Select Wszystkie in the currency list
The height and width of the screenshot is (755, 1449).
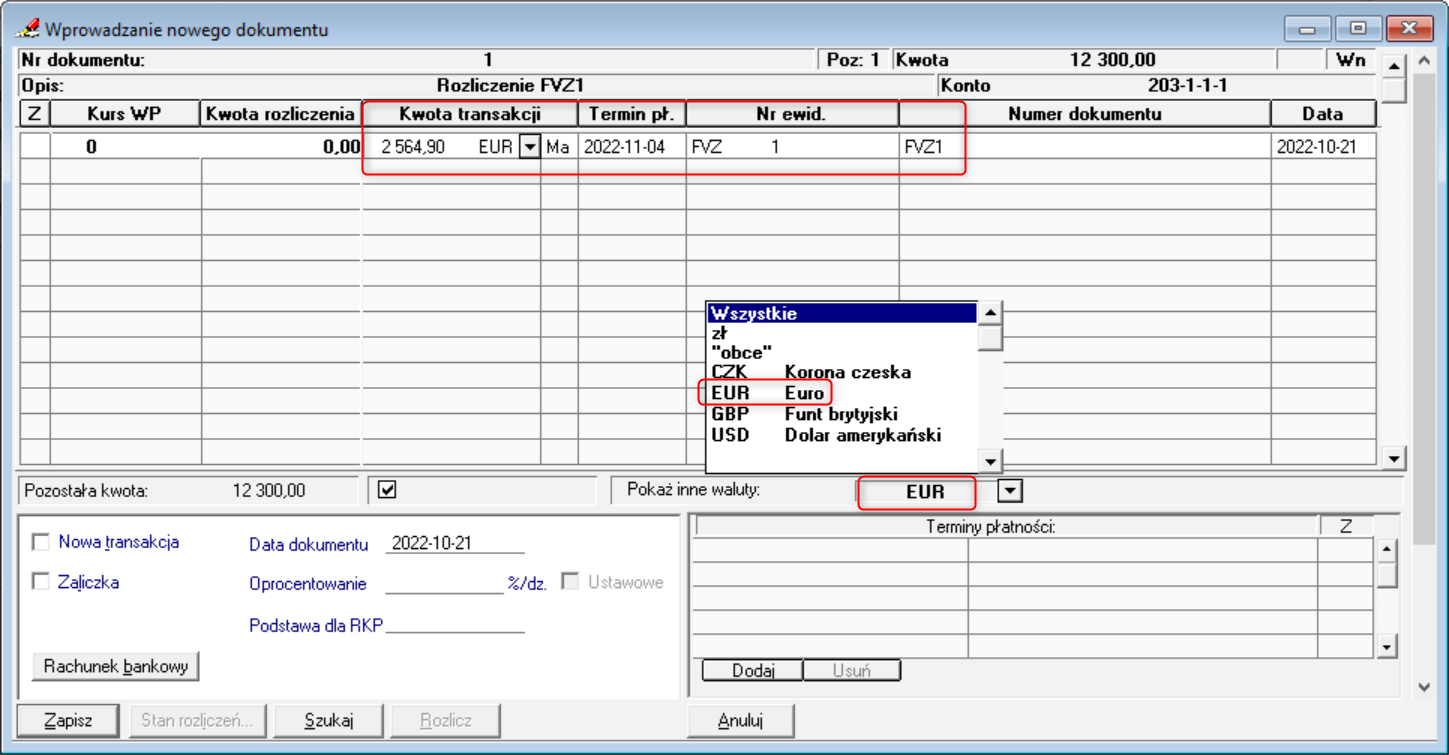pyautogui.click(x=842, y=314)
